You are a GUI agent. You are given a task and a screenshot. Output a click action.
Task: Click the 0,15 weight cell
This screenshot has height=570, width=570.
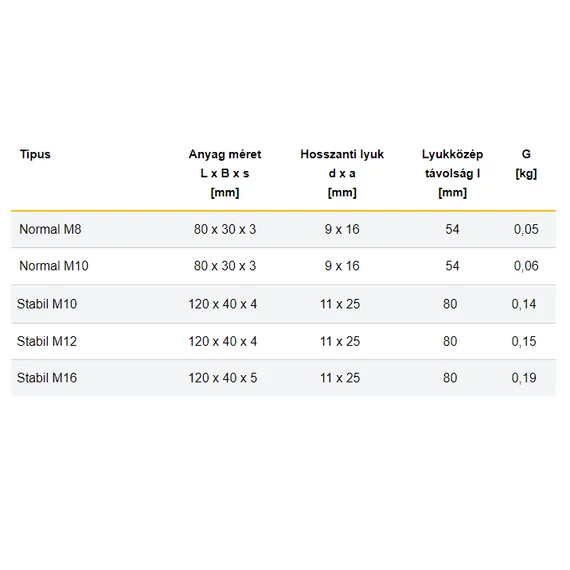tap(524, 341)
